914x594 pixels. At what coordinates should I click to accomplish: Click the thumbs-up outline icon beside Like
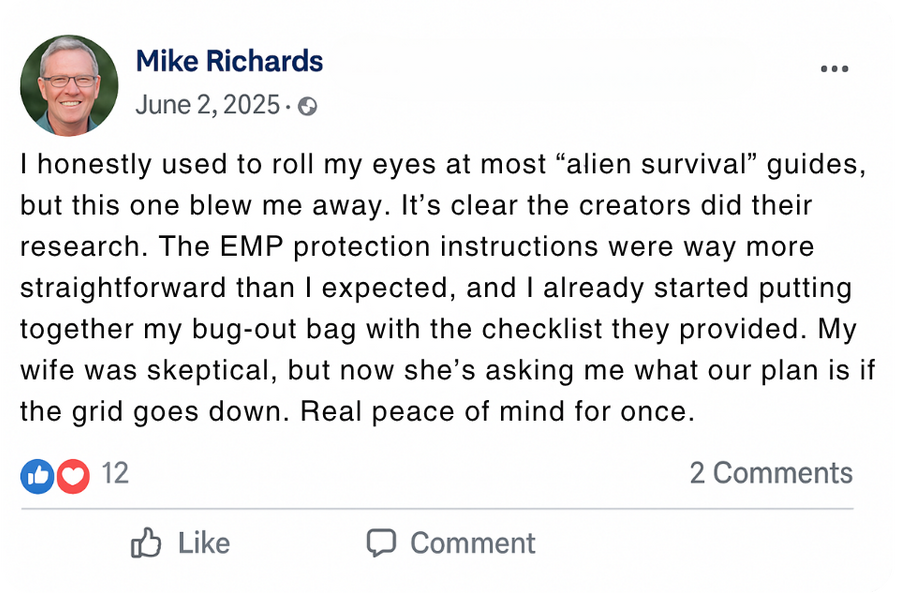click(146, 543)
